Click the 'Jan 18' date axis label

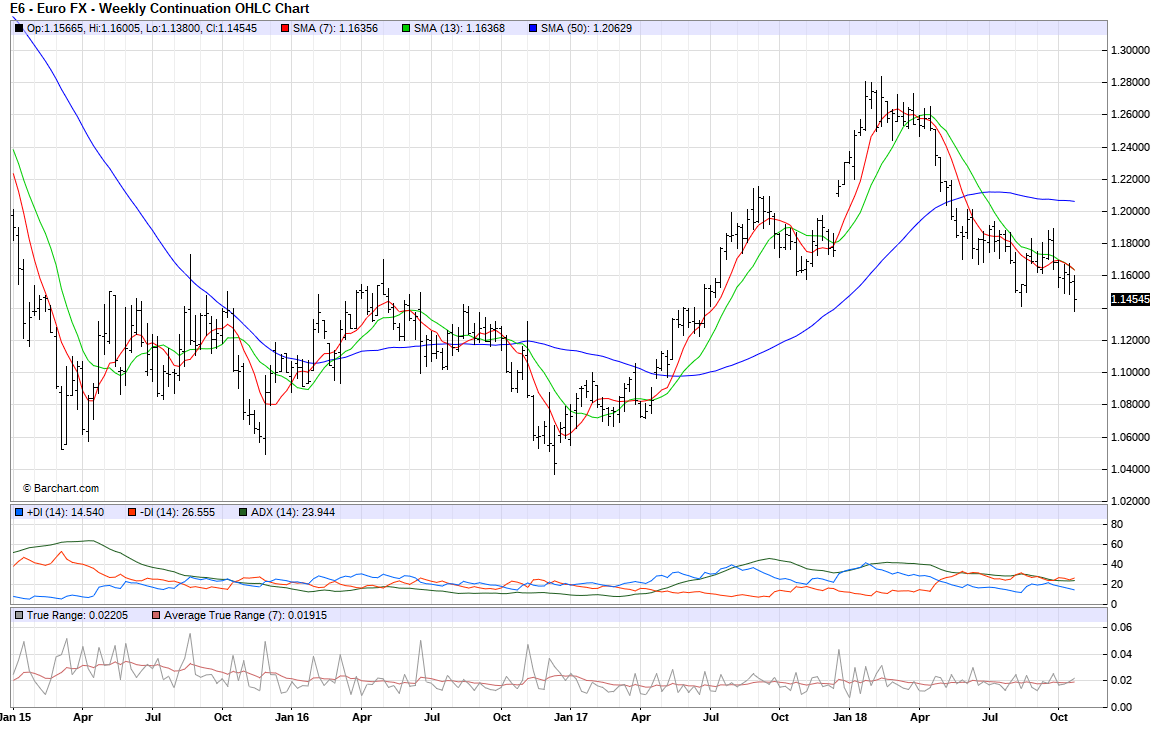[850, 717]
